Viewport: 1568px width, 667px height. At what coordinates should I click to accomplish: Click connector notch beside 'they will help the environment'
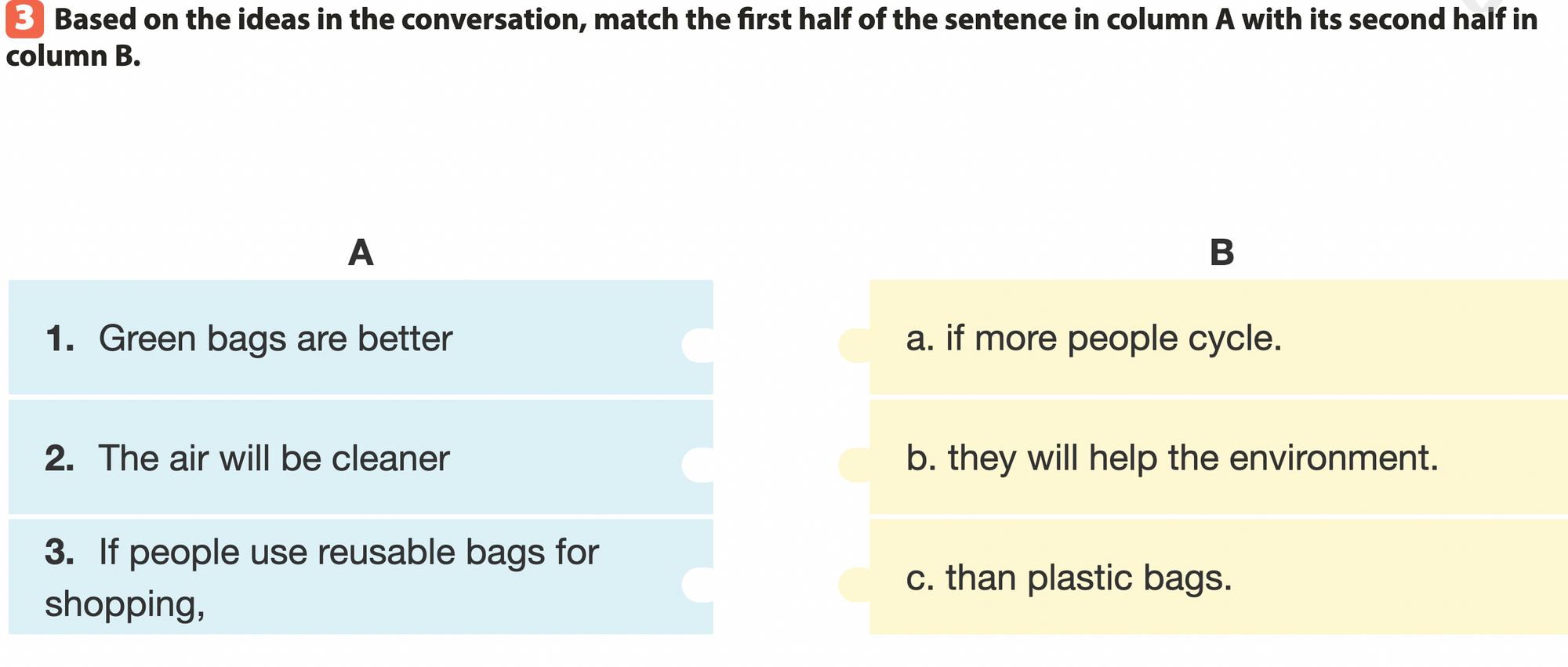click(855, 465)
